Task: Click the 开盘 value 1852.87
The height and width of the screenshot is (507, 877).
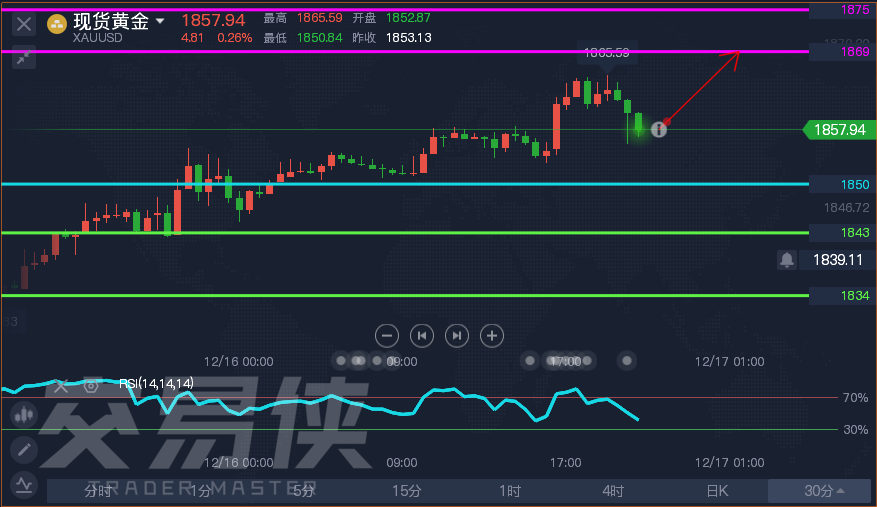Action: [408, 18]
